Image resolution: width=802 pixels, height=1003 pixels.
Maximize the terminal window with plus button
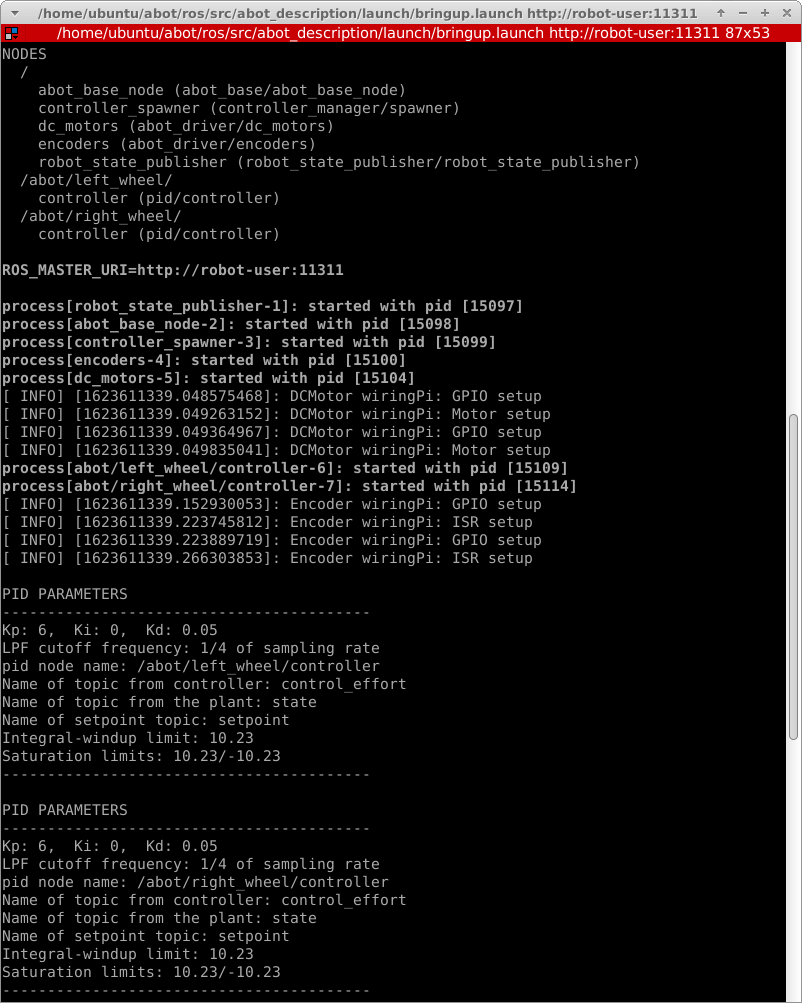[764, 13]
